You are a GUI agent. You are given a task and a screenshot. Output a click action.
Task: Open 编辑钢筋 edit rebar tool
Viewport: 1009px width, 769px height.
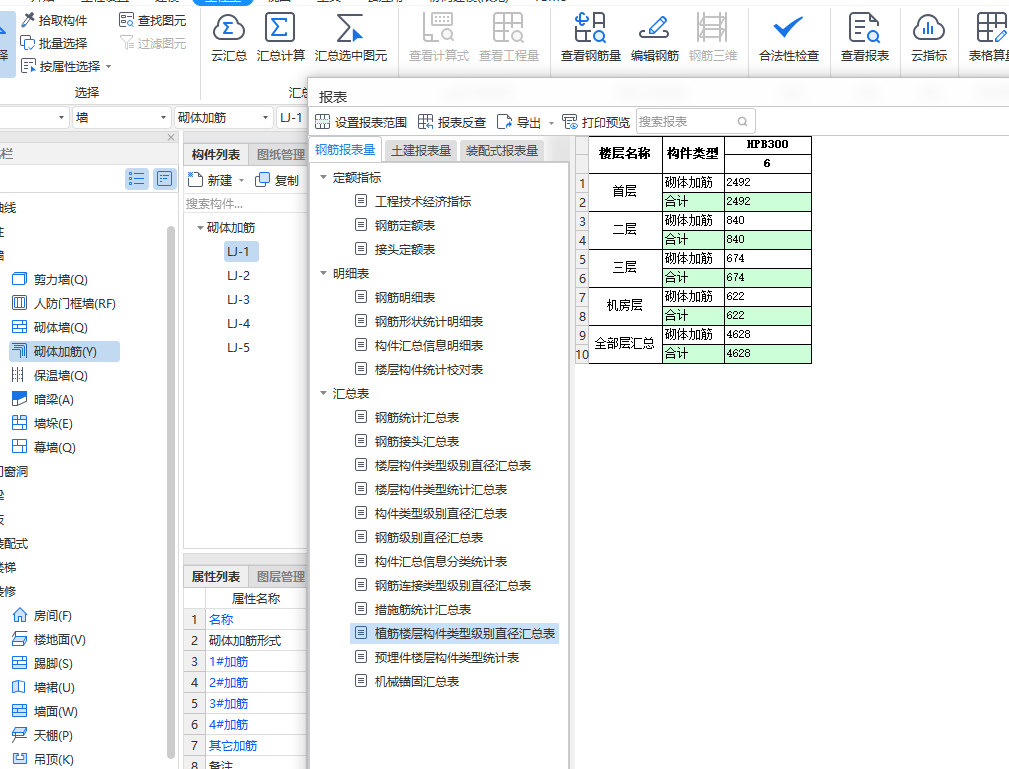(654, 37)
